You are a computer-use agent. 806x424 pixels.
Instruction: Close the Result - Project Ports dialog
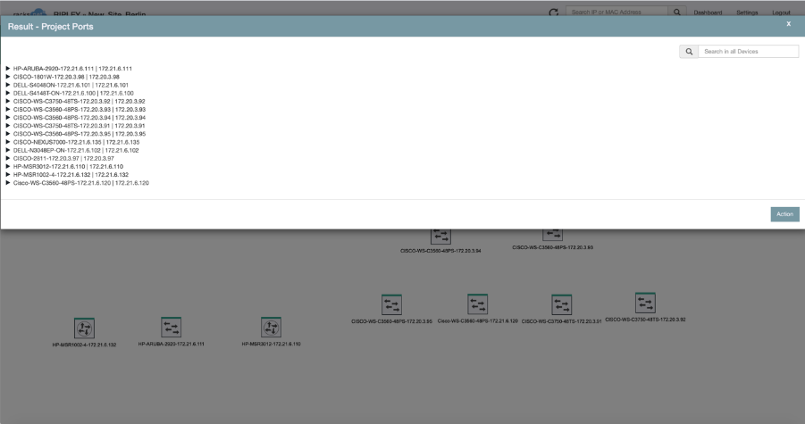click(789, 24)
